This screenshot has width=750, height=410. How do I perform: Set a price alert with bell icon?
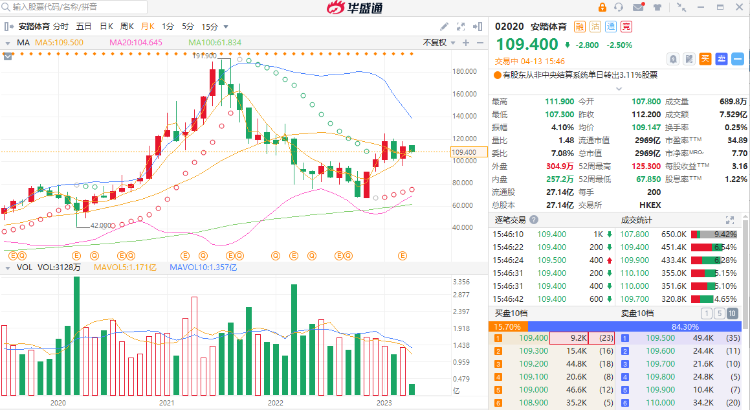coord(673,59)
